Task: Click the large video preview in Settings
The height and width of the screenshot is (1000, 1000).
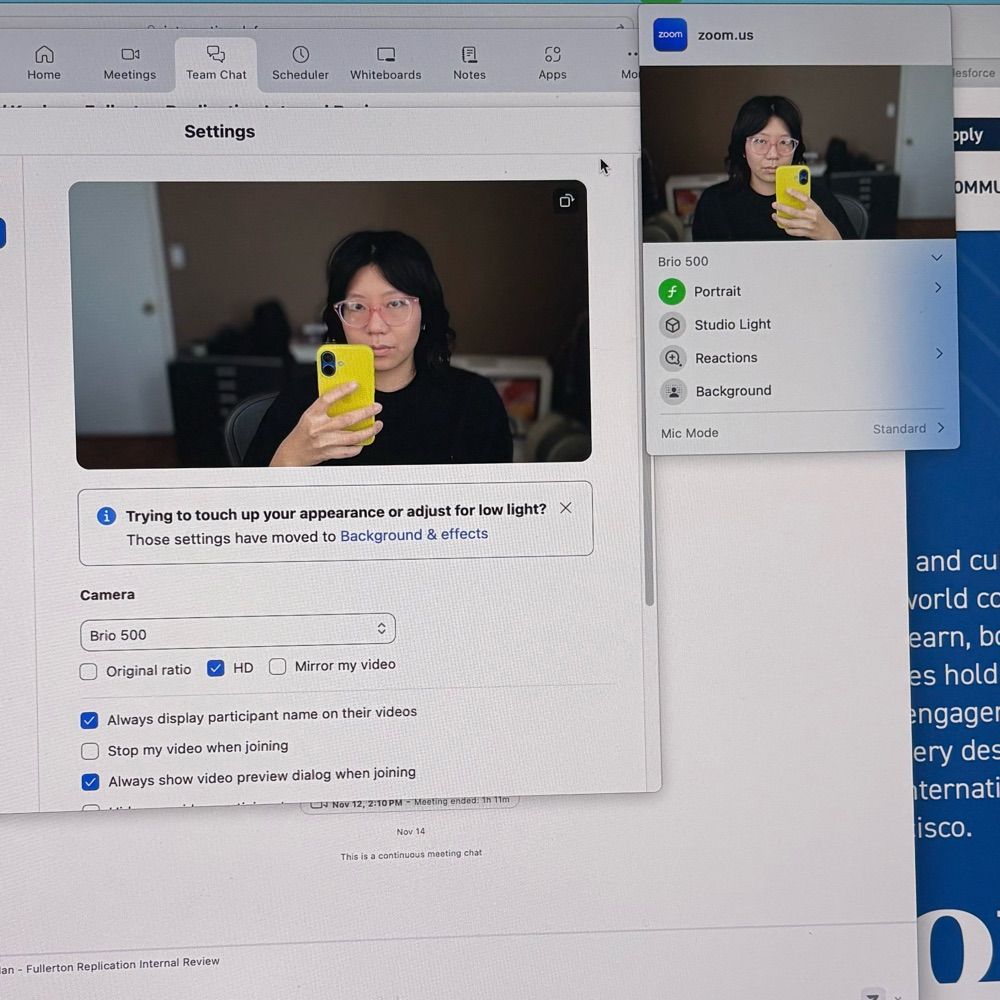Action: [331, 324]
